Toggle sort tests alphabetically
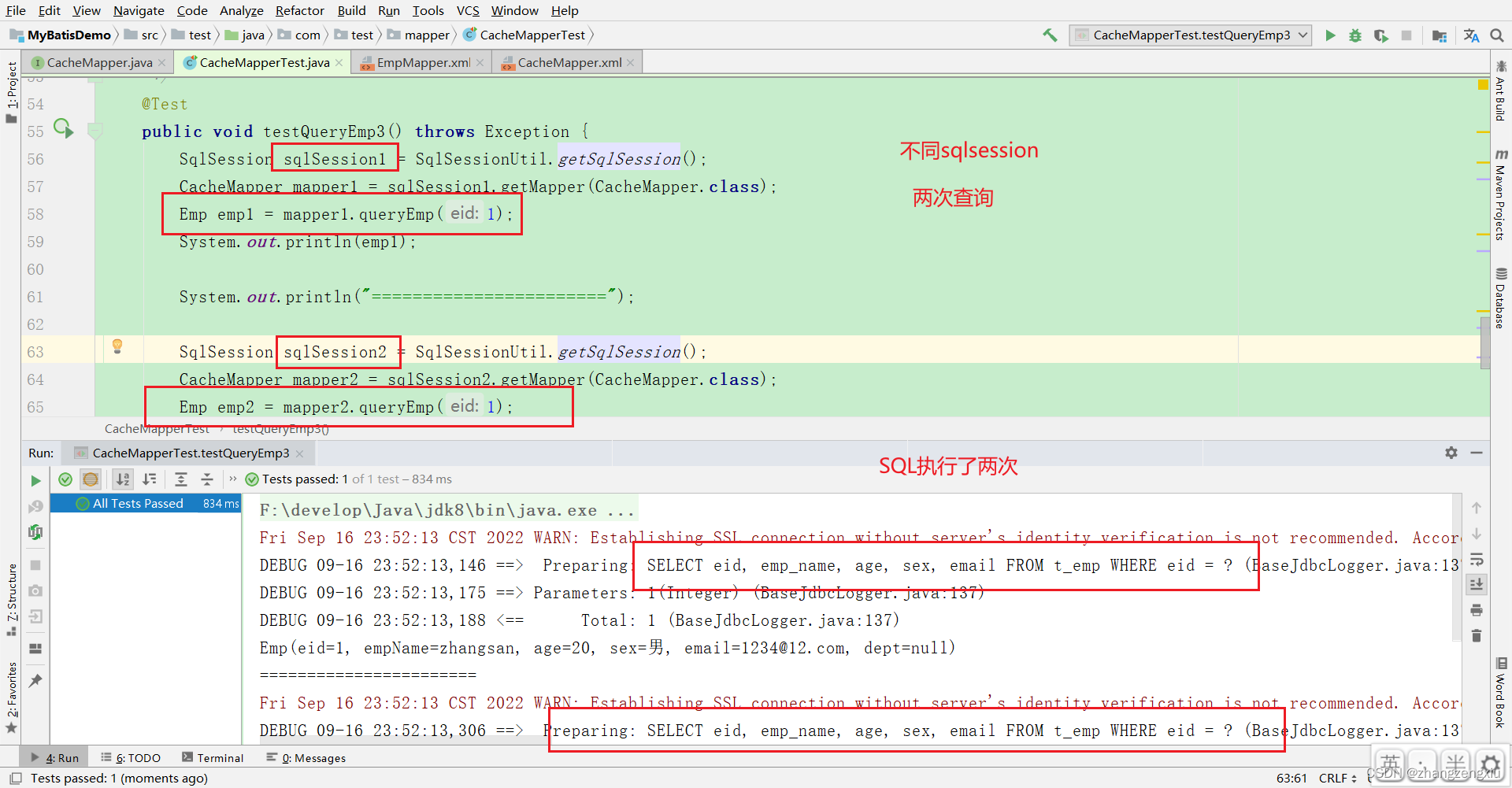This screenshot has height=788, width=1512. click(123, 479)
